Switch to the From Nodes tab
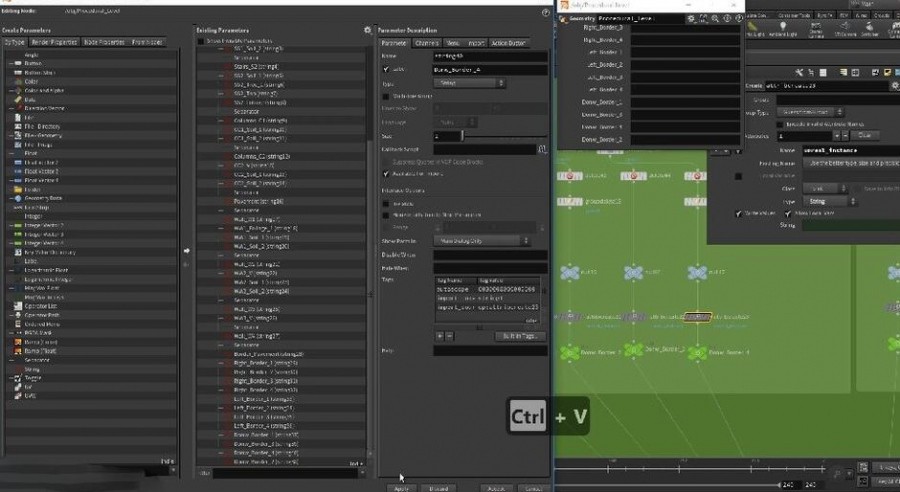 tap(147, 42)
